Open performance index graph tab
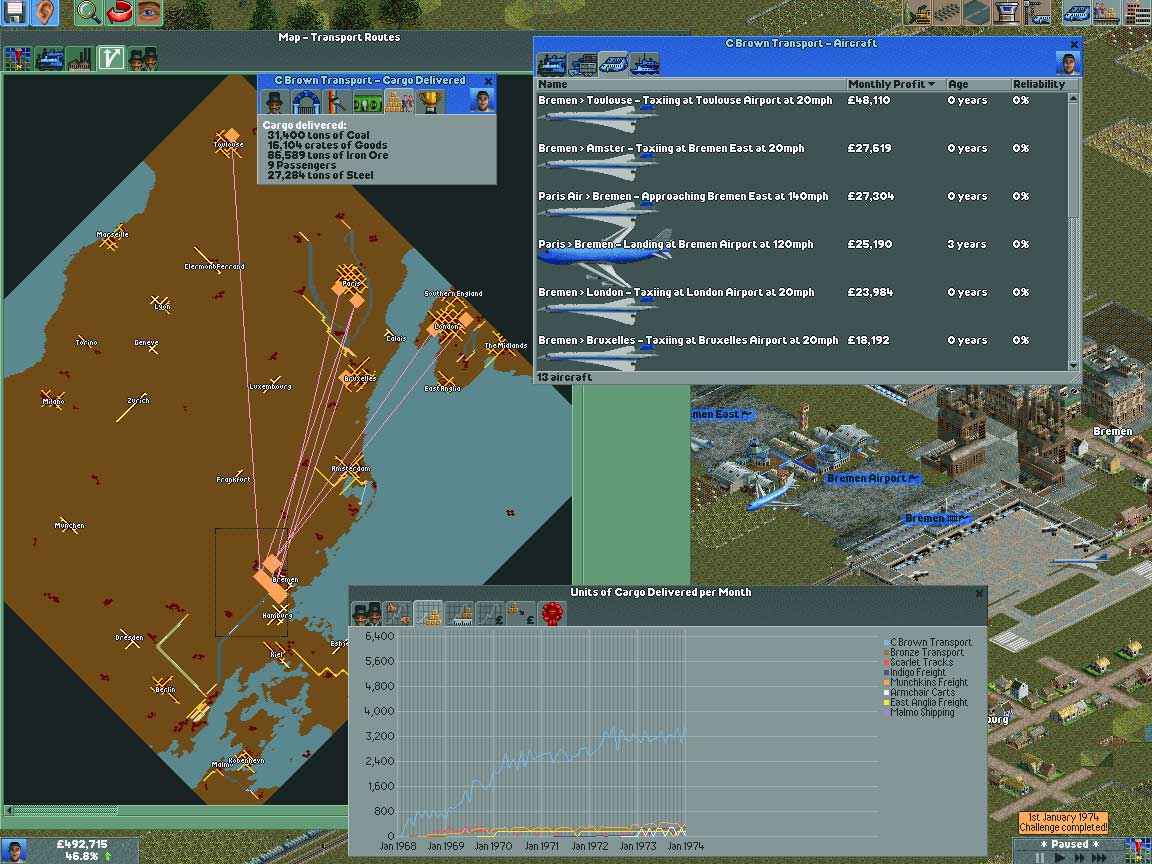 coord(397,613)
